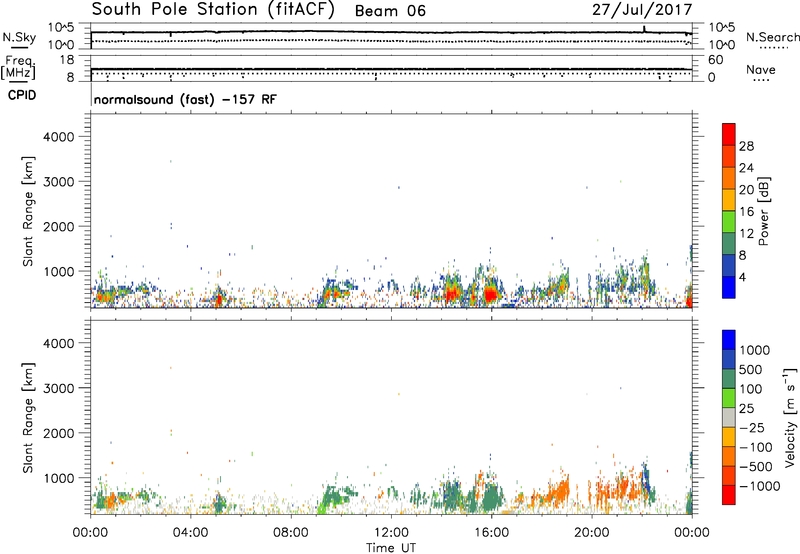Image resolution: width=800 pixels, height=554 pixels.
Task: Click the 18 tick on the frequency axis
Action: point(67,60)
